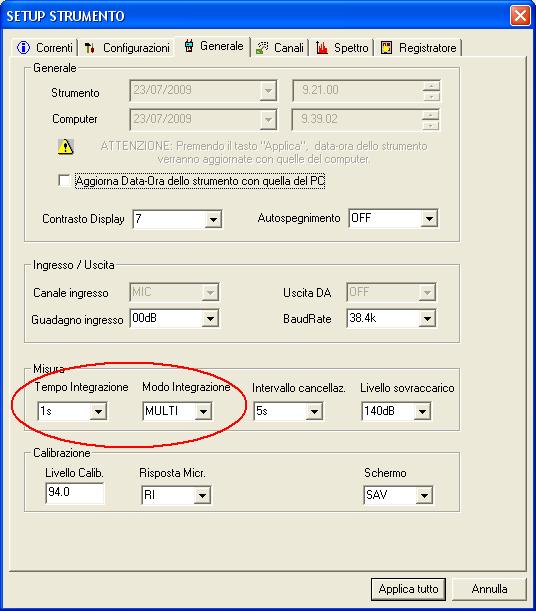This screenshot has width=536, height=611.
Task: Click the Annulla button
Action: point(489,589)
